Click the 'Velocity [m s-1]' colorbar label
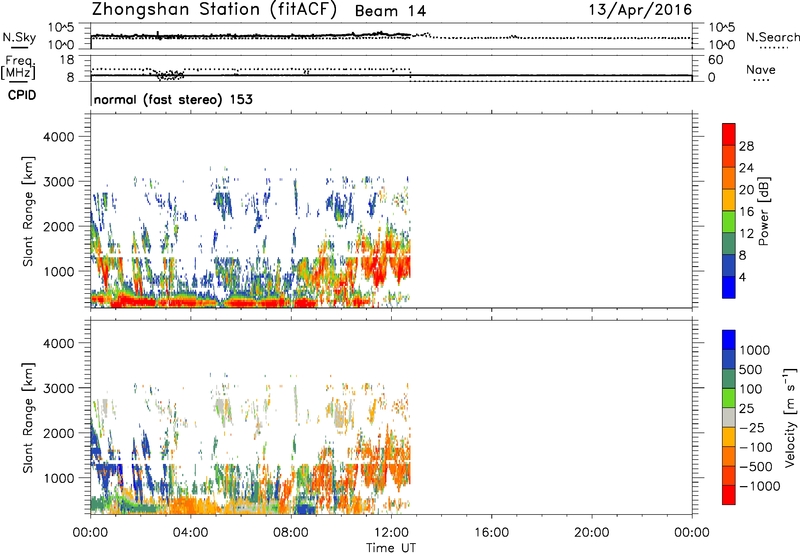Viewport: 800px width, 554px height. pos(791,417)
